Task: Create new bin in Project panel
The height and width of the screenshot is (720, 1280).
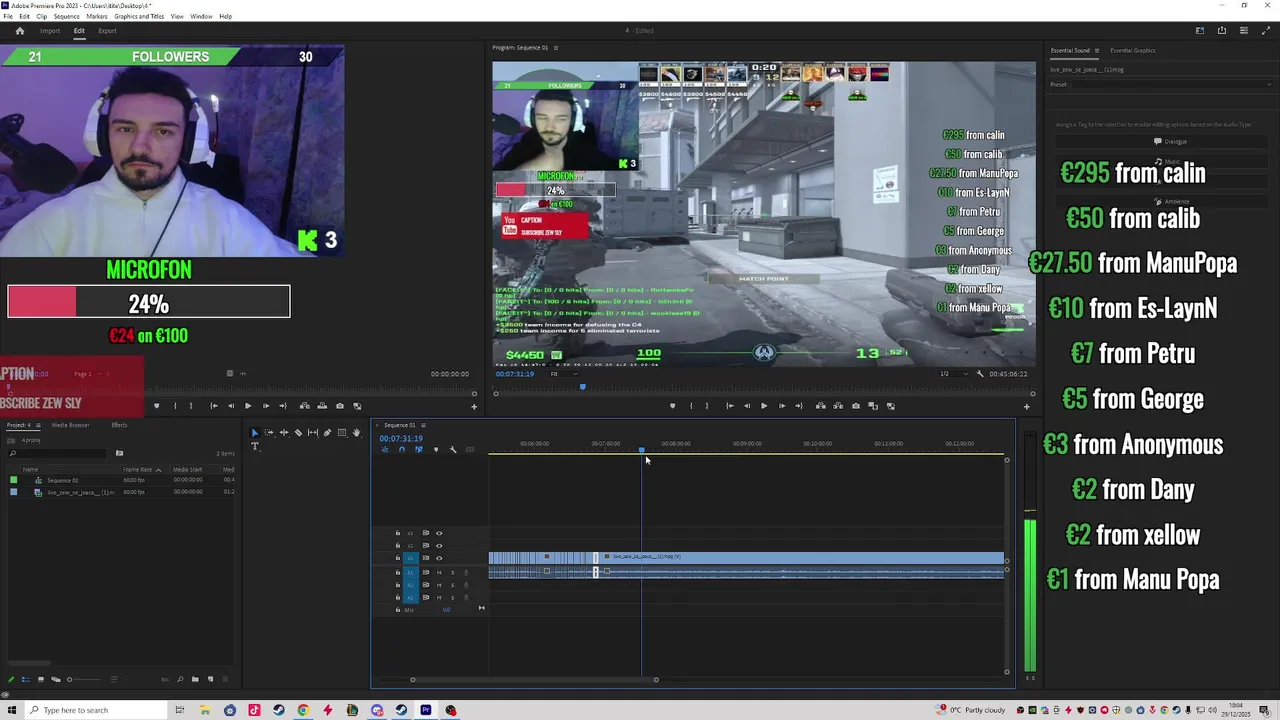Action: (195, 680)
